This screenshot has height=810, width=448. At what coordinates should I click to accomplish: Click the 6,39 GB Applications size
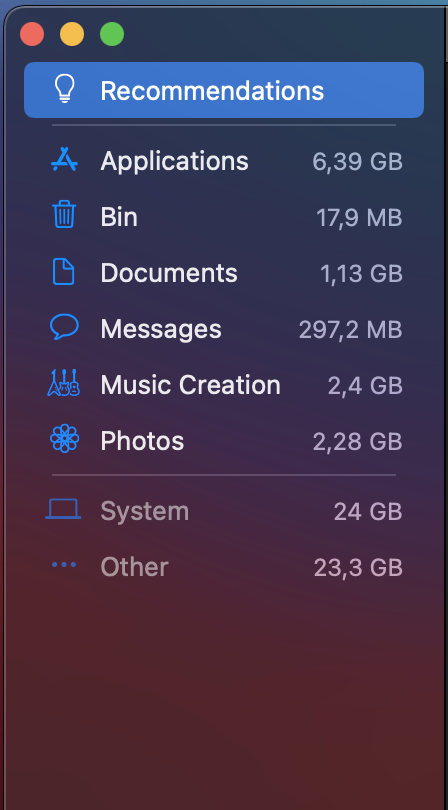(x=358, y=162)
